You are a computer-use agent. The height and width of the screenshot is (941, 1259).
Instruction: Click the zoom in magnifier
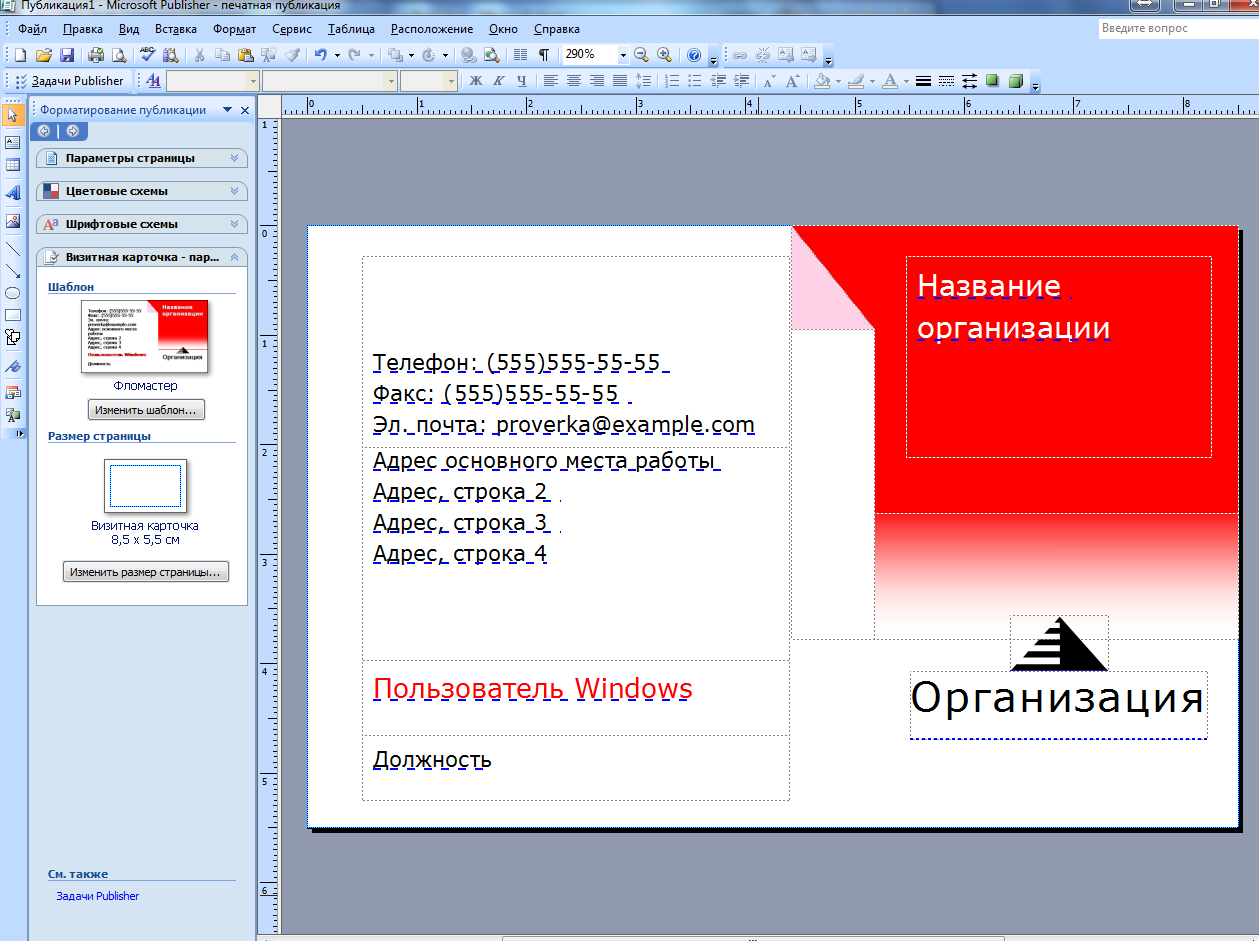tap(664, 55)
